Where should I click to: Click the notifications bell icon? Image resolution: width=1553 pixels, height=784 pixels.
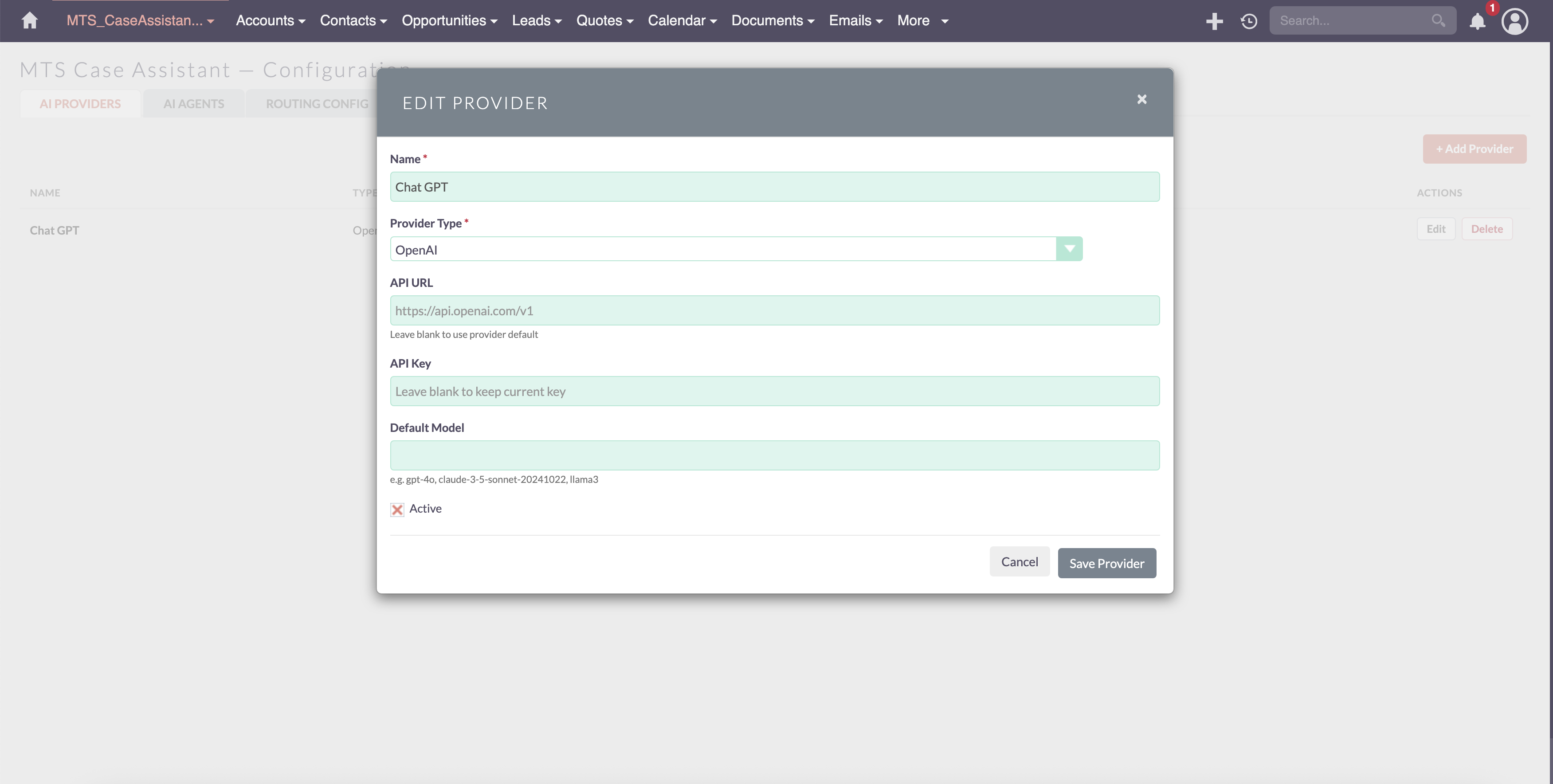coord(1477,22)
